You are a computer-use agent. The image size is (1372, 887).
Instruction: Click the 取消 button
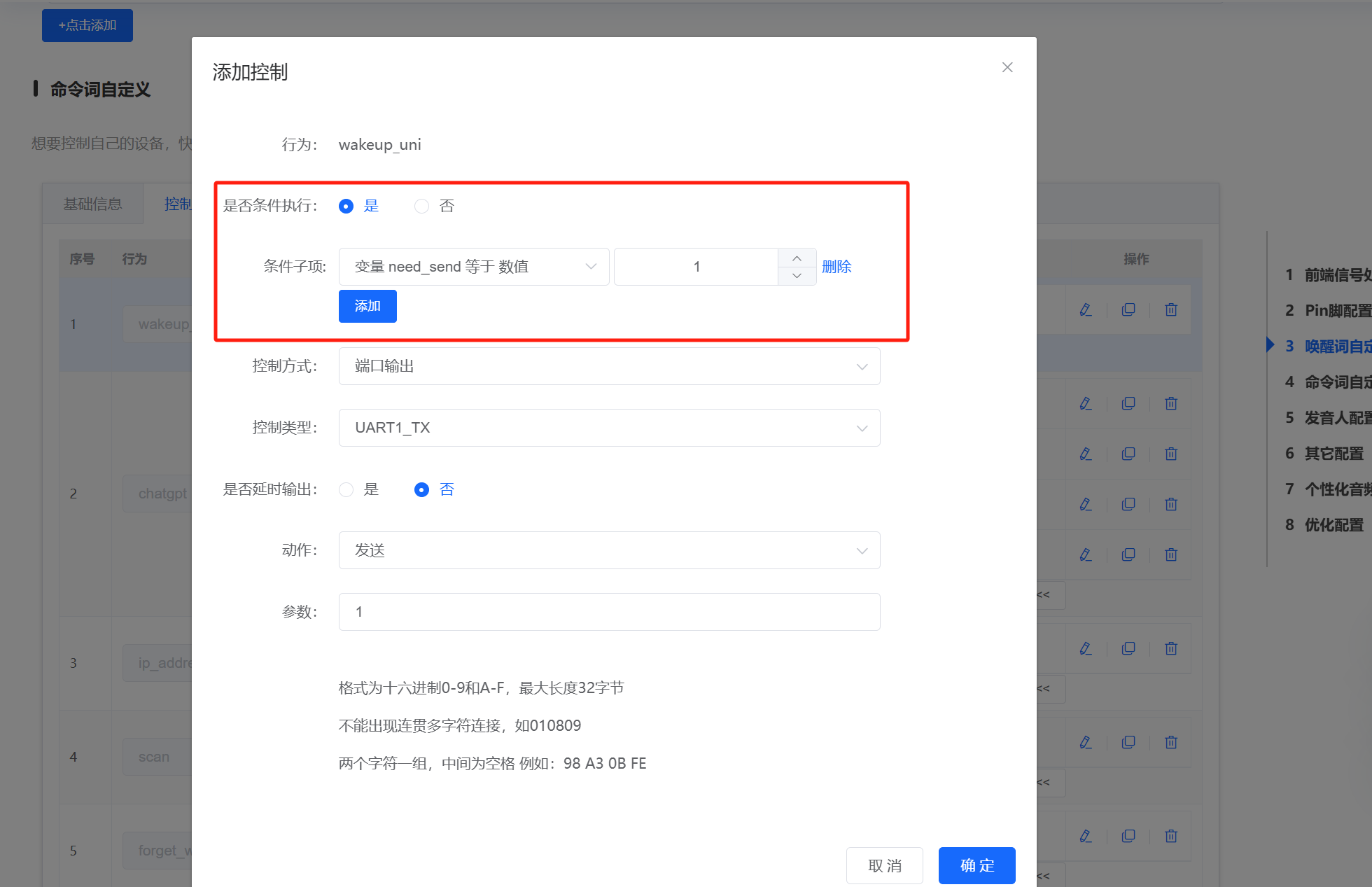pyautogui.click(x=885, y=865)
